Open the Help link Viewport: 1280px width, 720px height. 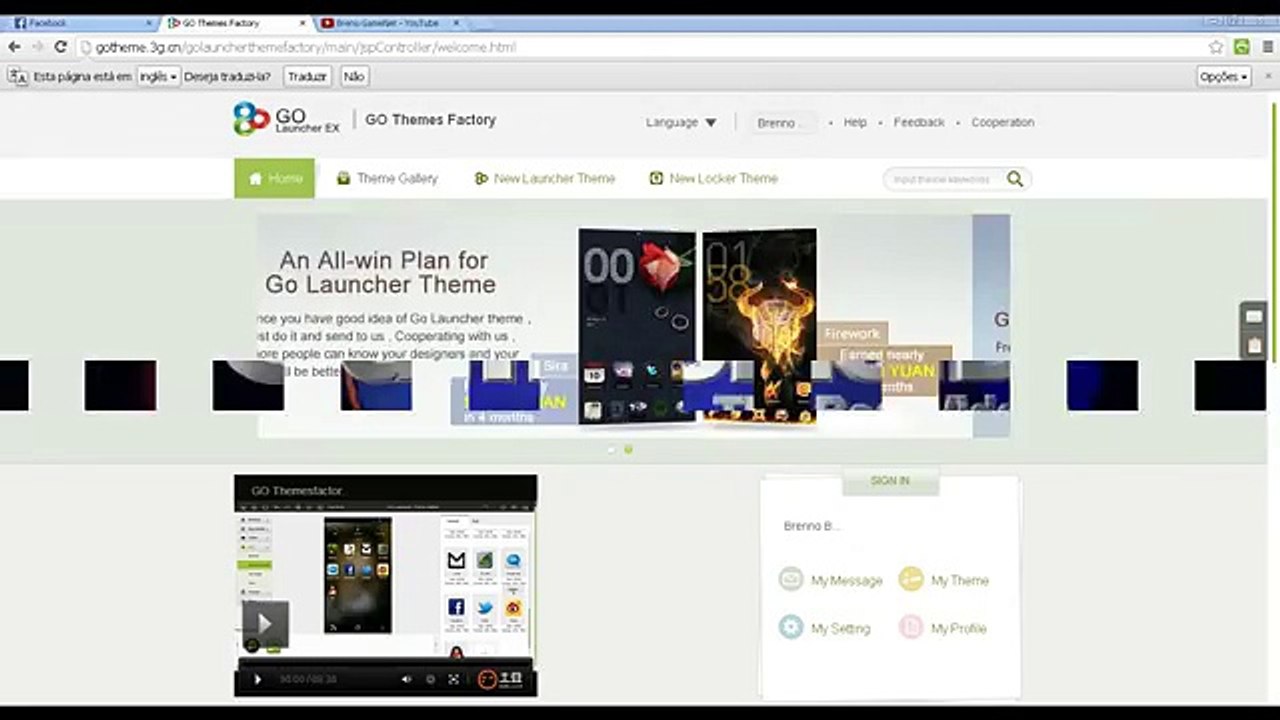[855, 122]
